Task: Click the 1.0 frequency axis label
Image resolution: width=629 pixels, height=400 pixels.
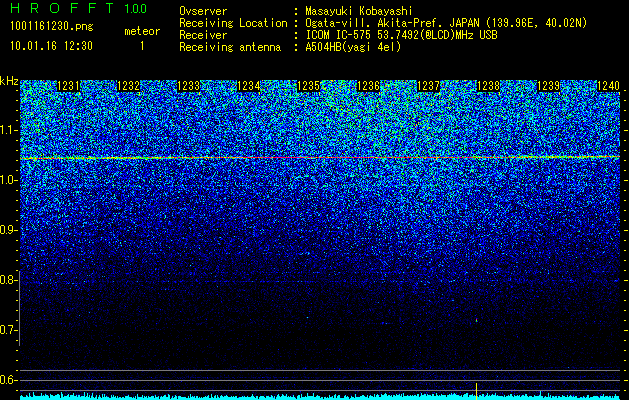Action: pos(8,180)
